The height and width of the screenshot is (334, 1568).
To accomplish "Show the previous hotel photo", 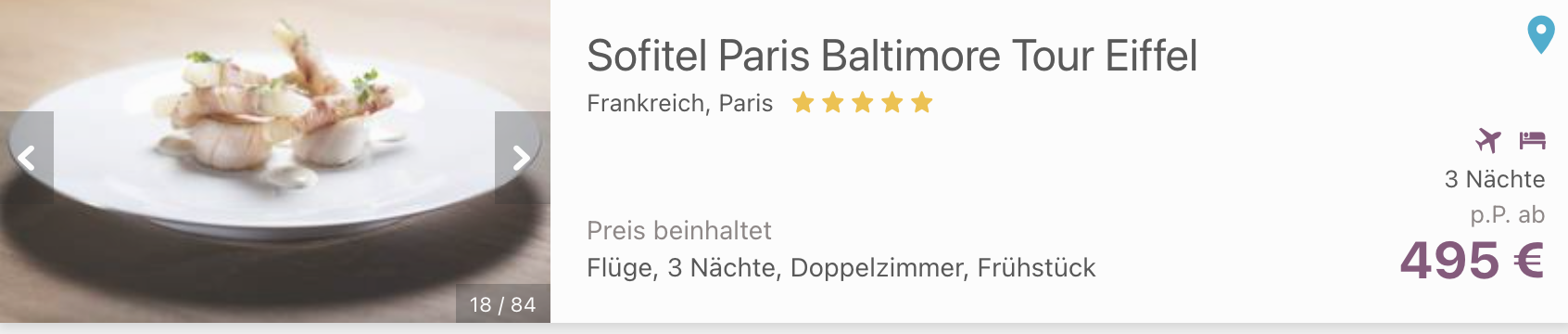I will (x=27, y=158).
